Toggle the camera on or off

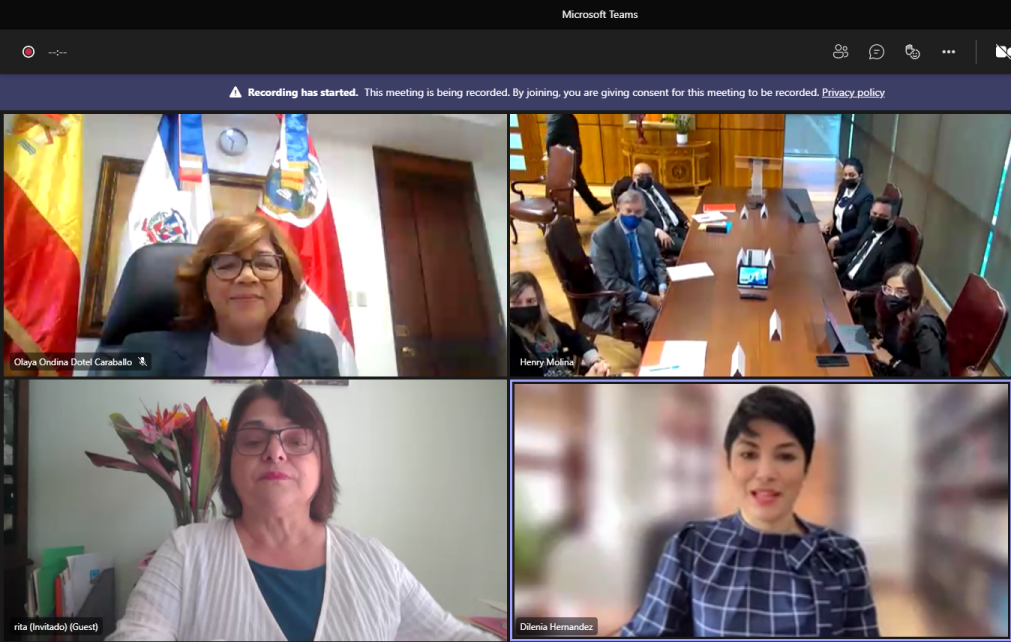point(1003,52)
